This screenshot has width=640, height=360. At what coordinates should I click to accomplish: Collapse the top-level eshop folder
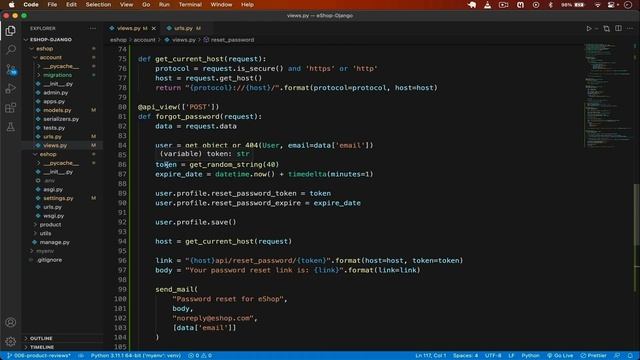point(44,49)
